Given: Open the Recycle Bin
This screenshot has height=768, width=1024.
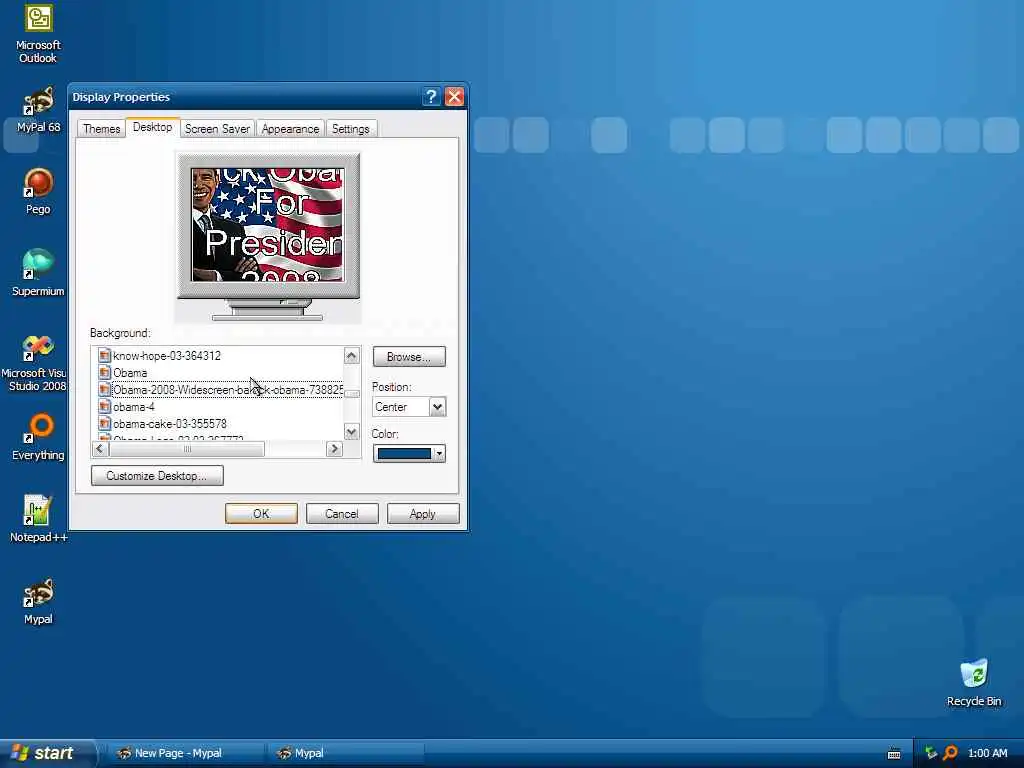Looking at the screenshot, I should 974,683.
